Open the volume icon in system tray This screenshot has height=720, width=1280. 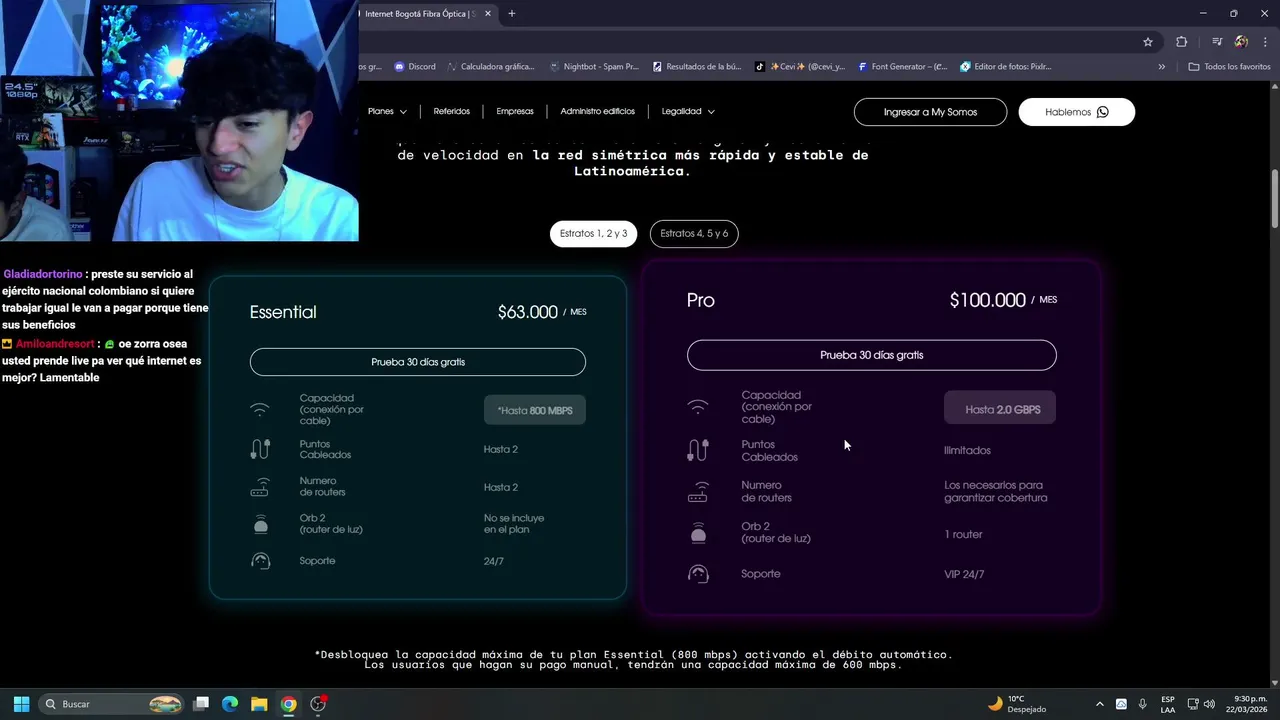pyautogui.click(x=1210, y=704)
